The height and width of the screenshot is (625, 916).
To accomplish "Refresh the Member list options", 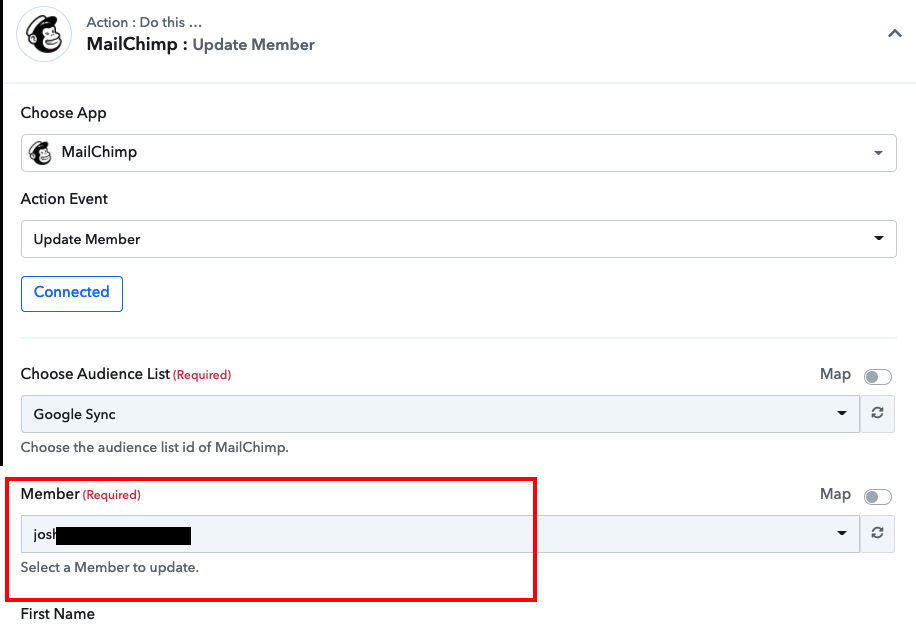I will tap(877, 533).
